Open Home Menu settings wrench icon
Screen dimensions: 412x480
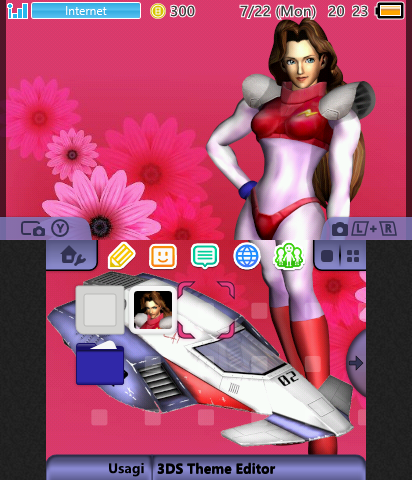click(72, 255)
